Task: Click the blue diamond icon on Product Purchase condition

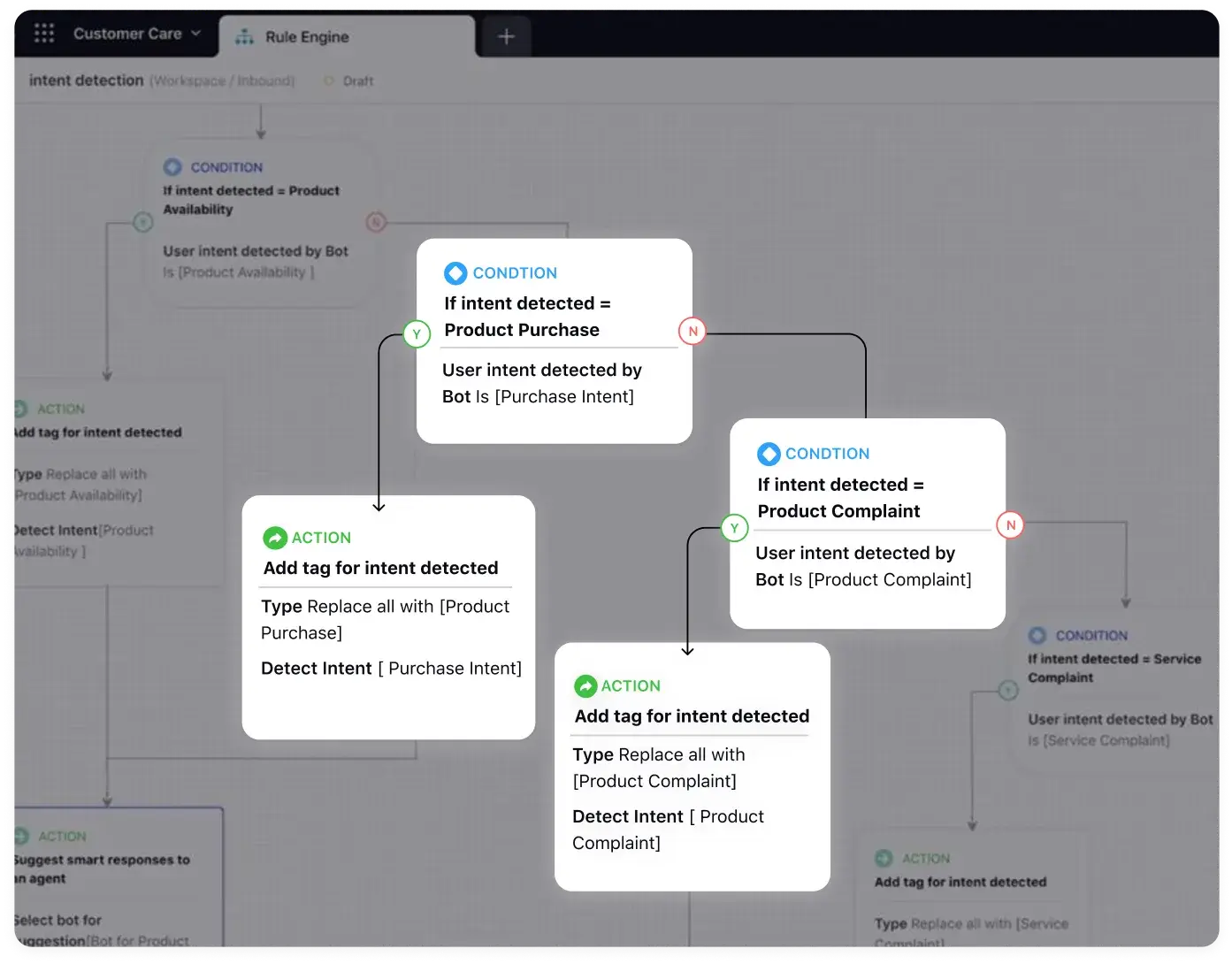Action: click(455, 273)
